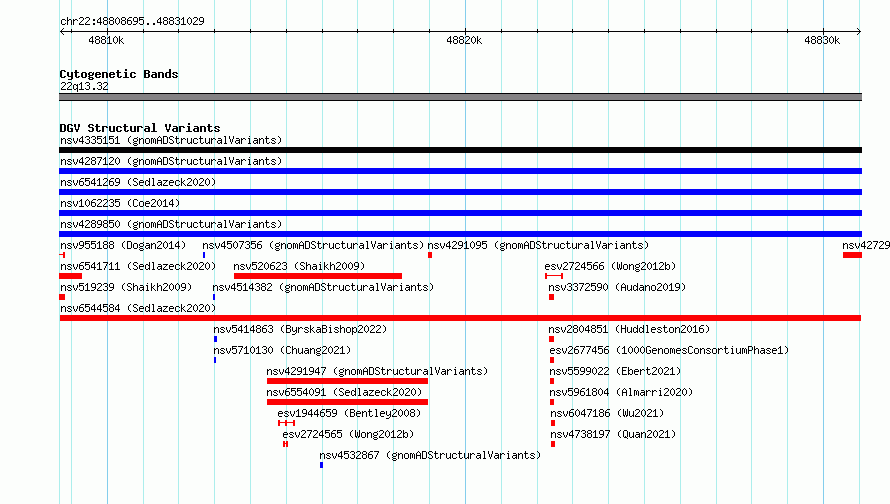This screenshot has height=504, width=890.
Task: Open nsv4287120 gnomADStructuralVariants label
Action: pos(171,161)
